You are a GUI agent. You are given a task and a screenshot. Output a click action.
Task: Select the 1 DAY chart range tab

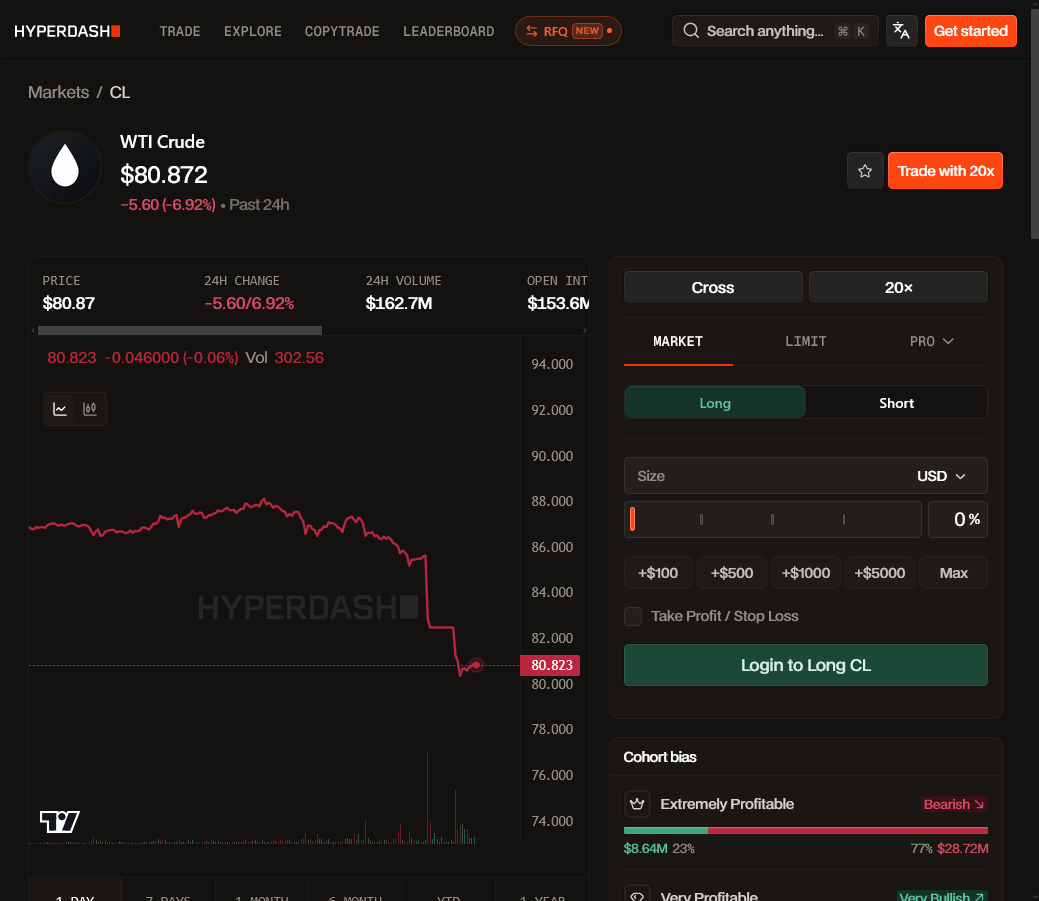(75, 891)
